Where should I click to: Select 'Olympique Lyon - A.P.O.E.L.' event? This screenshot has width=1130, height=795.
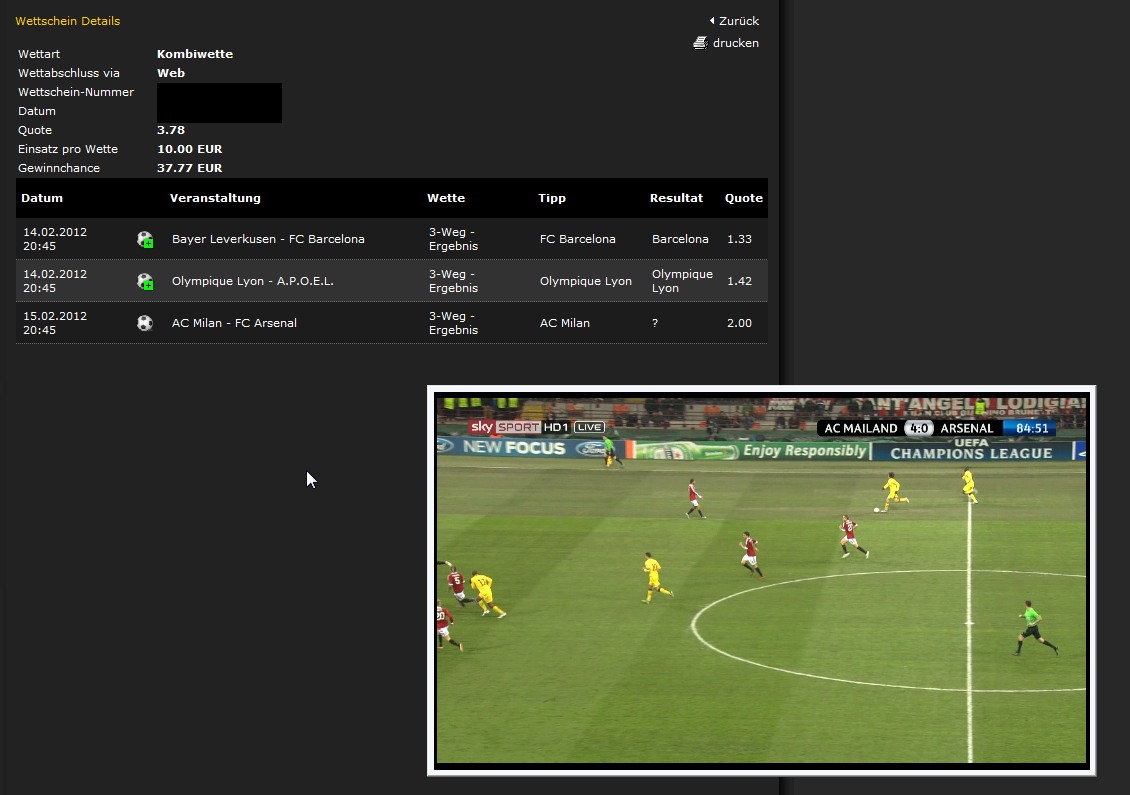click(x=253, y=281)
